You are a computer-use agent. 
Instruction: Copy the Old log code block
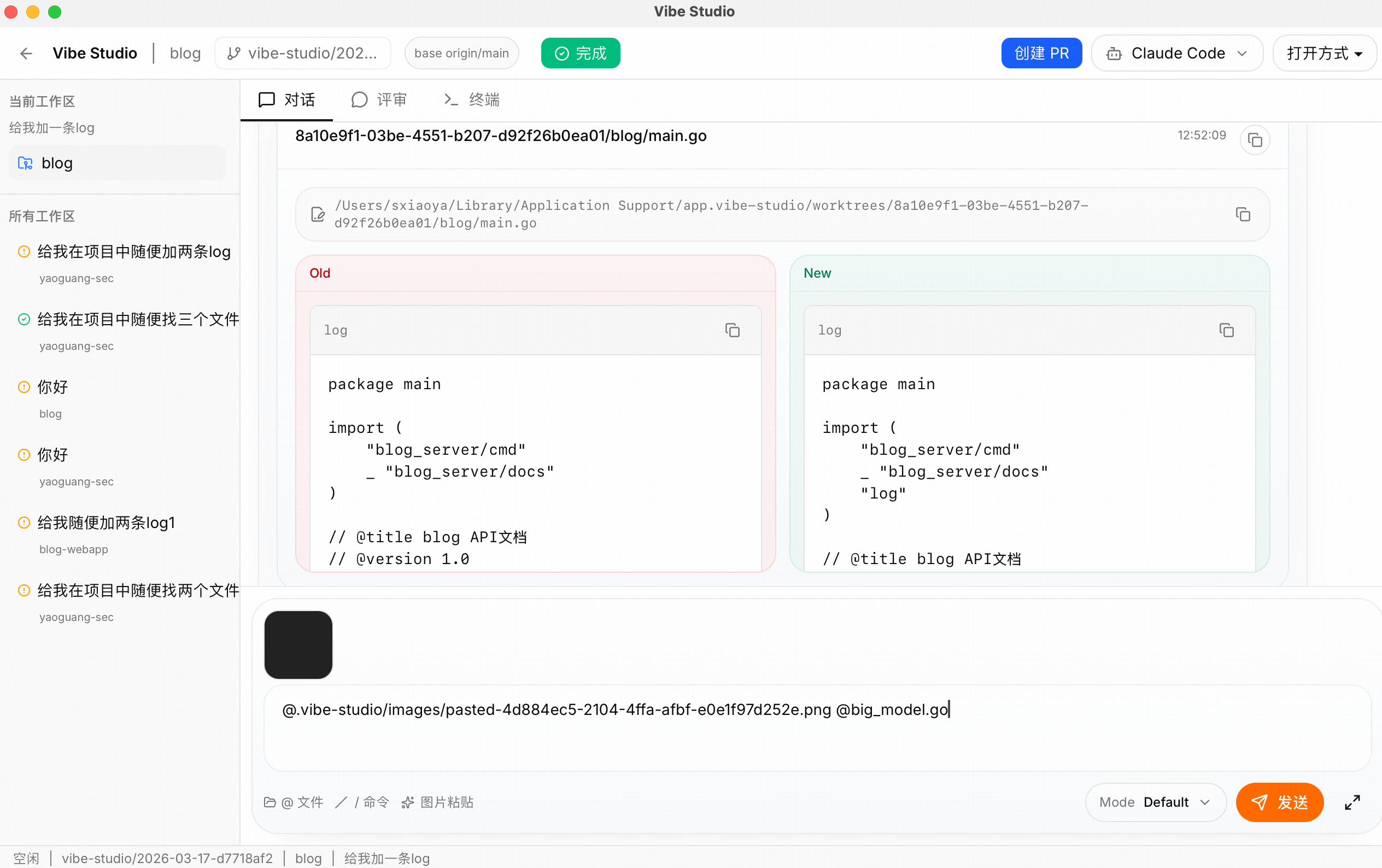tap(733, 330)
